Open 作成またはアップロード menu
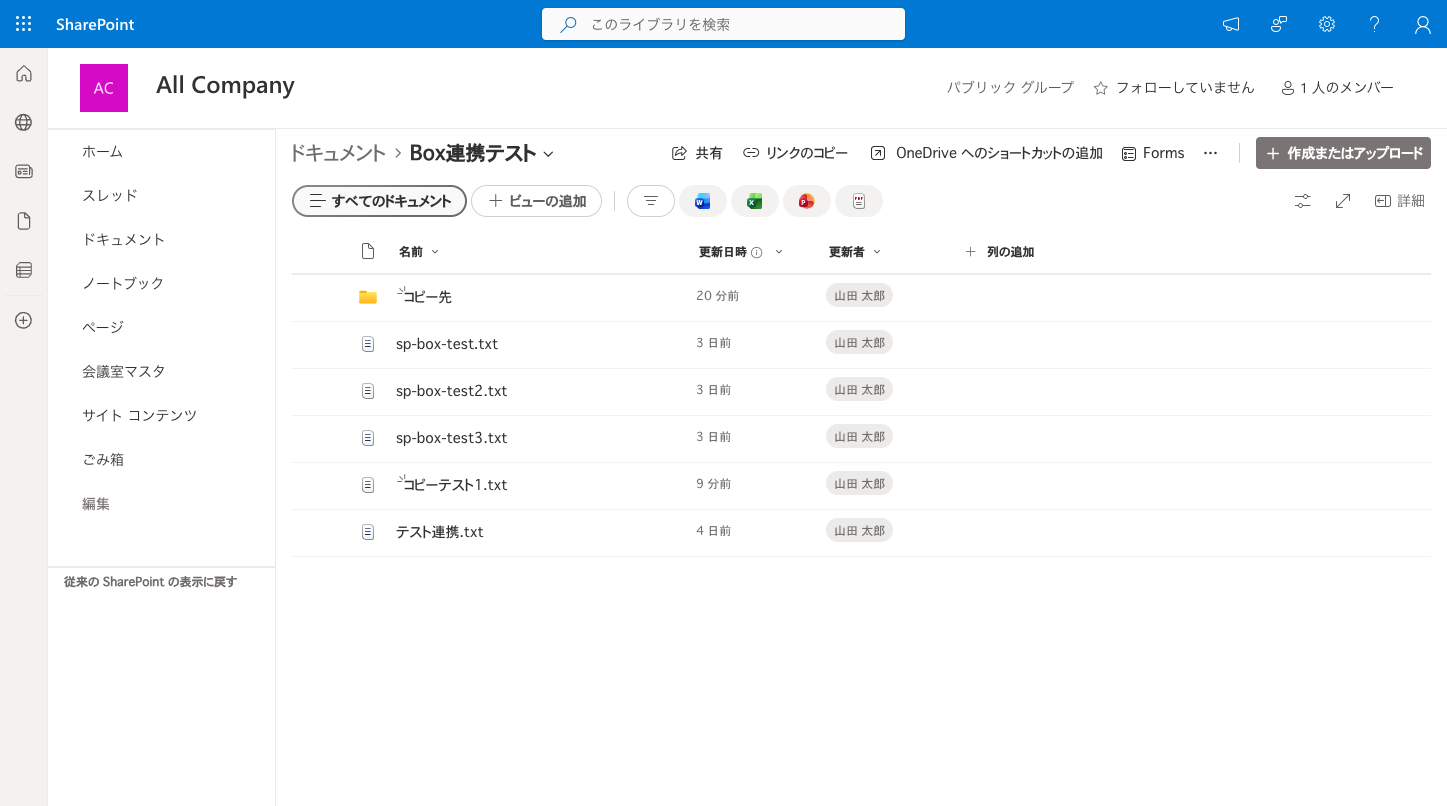The image size is (1447, 806). pyautogui.click(x=1343, y=153)
